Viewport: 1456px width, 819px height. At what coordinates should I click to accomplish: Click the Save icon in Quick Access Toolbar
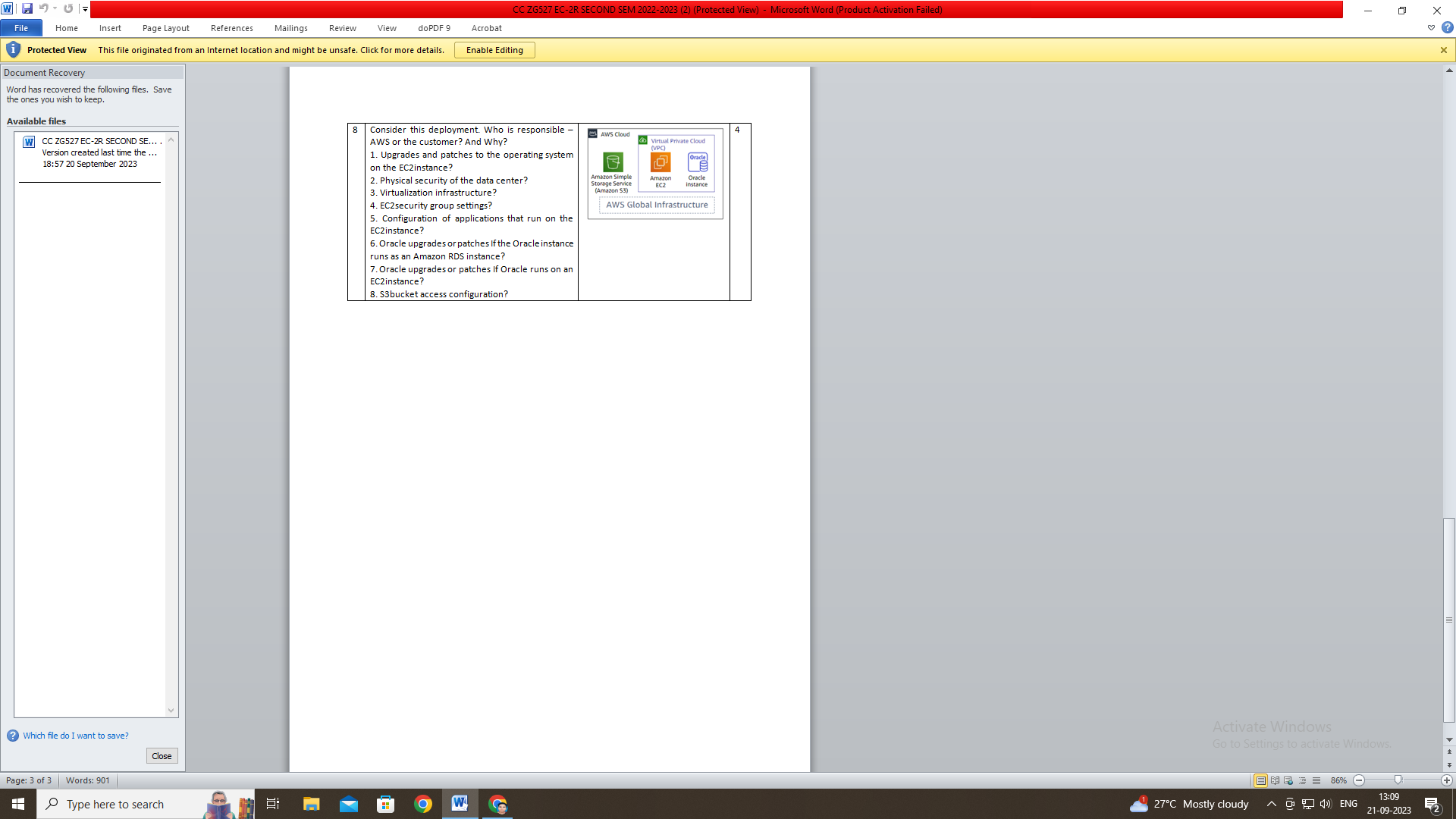point(27,9)
